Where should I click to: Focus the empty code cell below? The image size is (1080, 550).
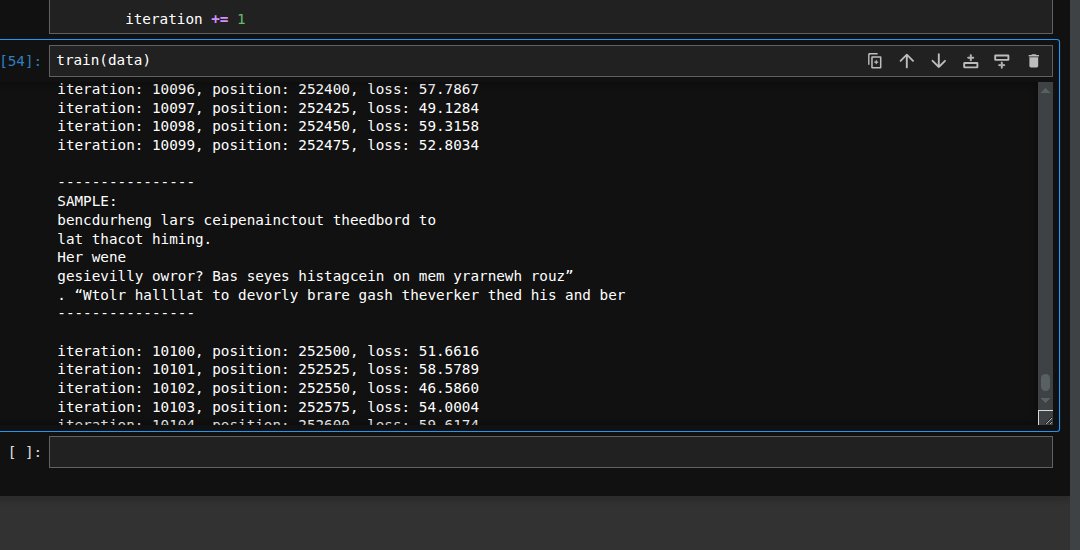[550, 452]
